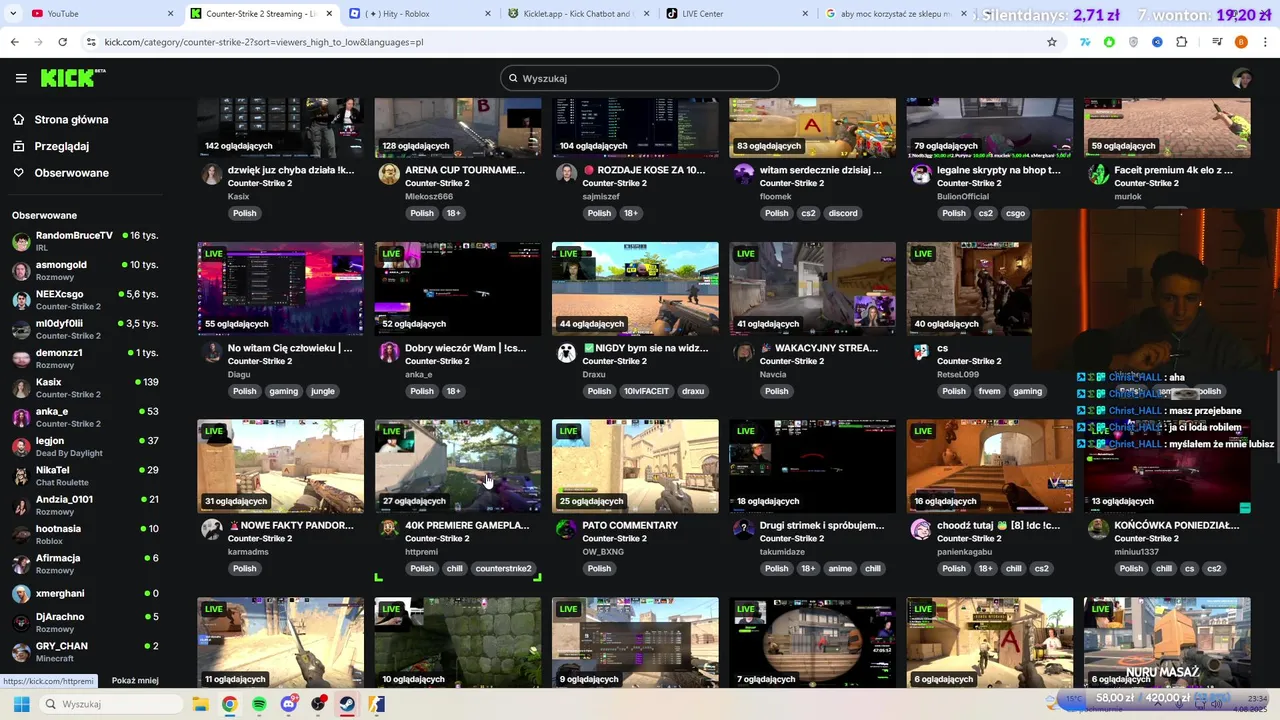Open the grey shield extension
1280x720 pixels.
(x=1133, y=42)
